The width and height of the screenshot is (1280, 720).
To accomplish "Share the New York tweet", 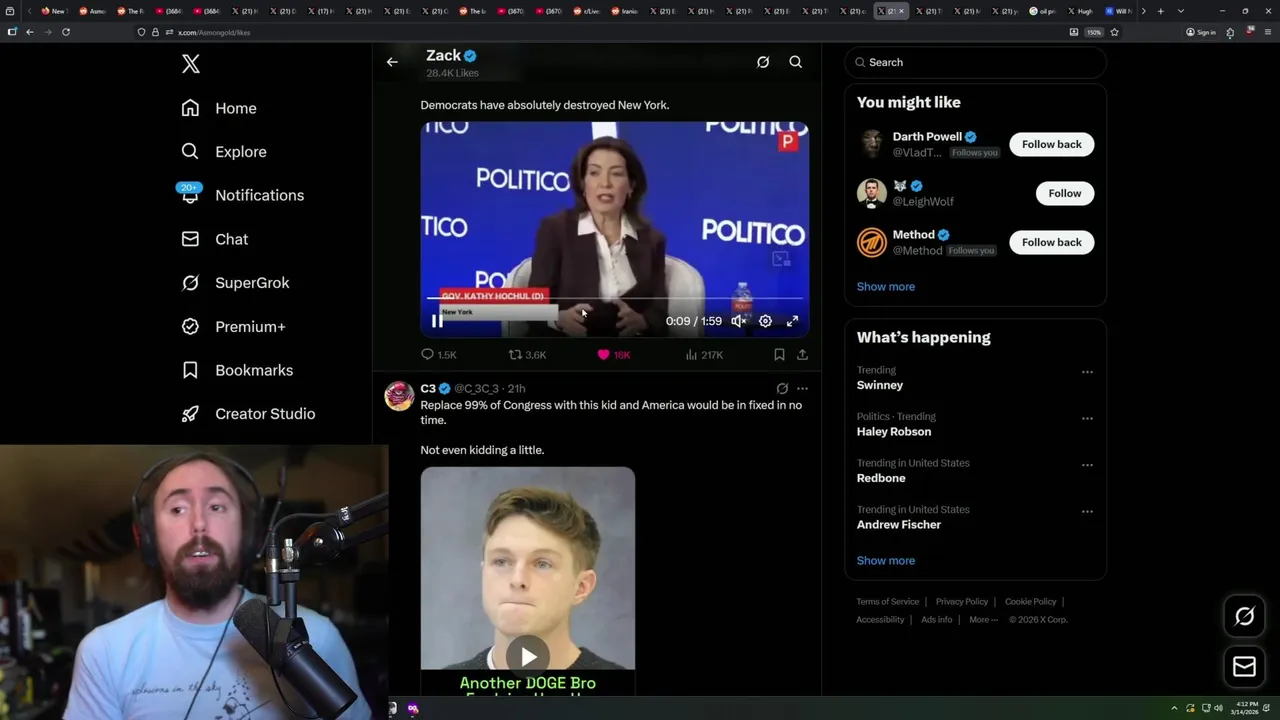I will tap(802, 355).
